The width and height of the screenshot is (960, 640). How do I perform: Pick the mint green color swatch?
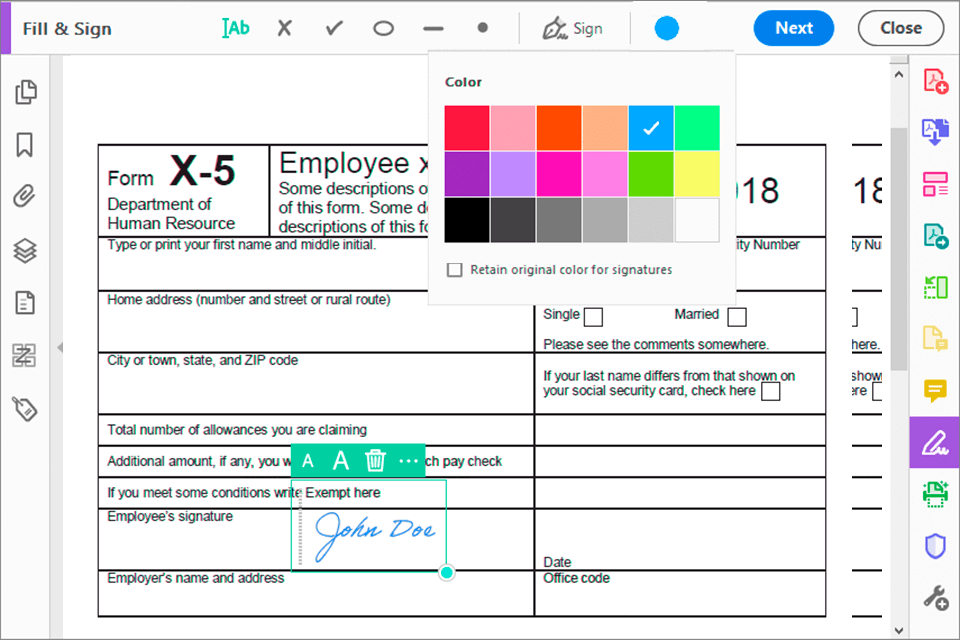tap(697, 128)
